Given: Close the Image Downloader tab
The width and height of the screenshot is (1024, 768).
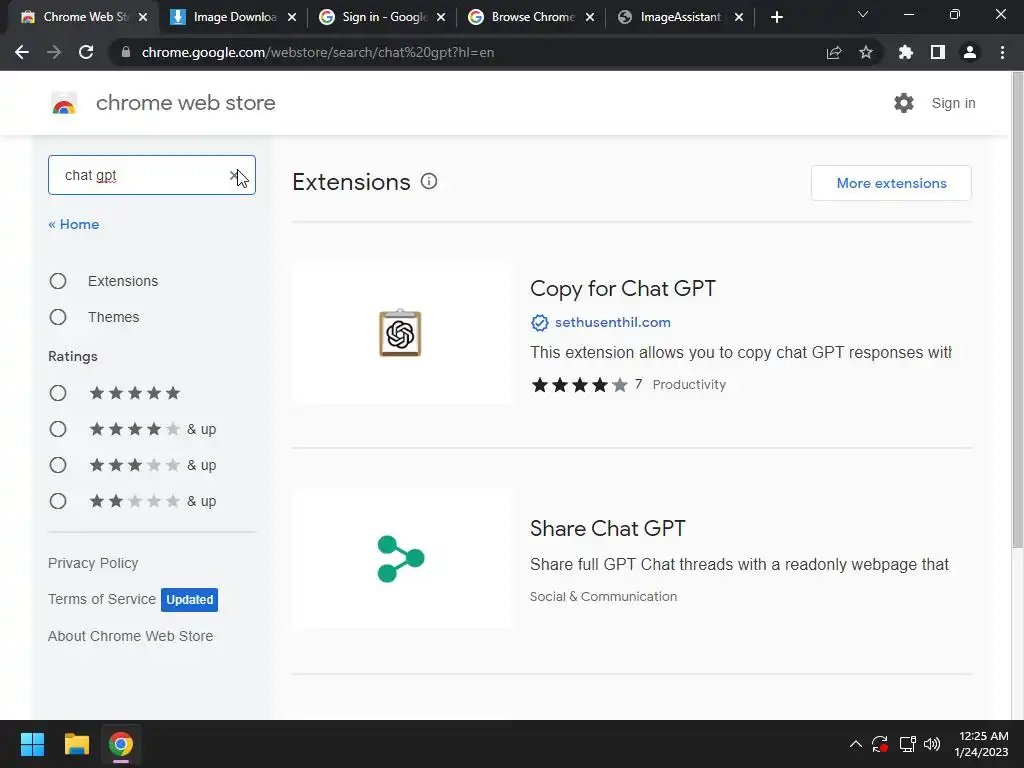Looking at the screenshot, I should click(292, 17).
